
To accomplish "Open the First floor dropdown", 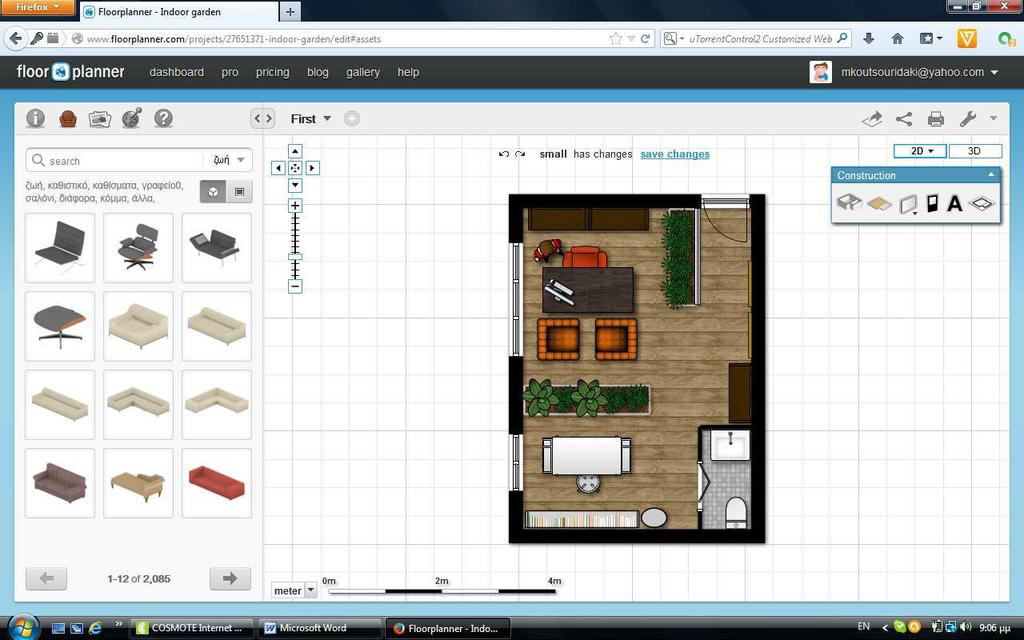I will click(311, 119).
